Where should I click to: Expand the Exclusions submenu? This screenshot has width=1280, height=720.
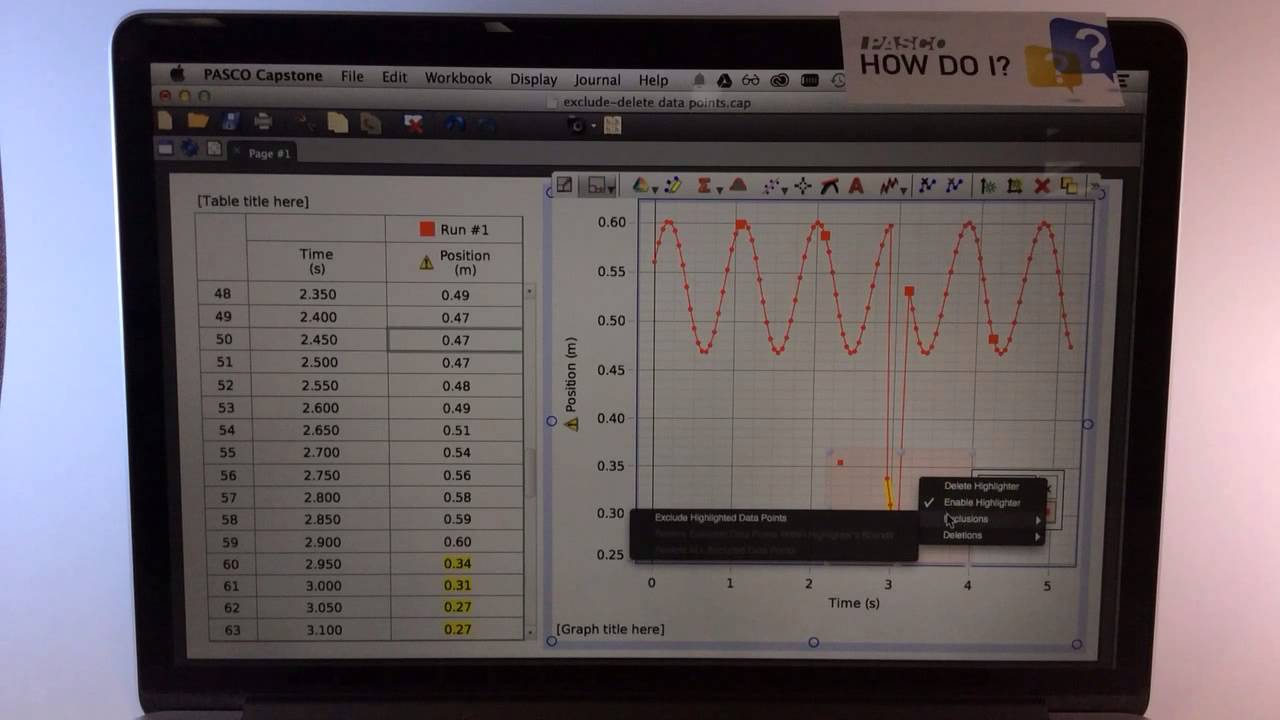983,519
